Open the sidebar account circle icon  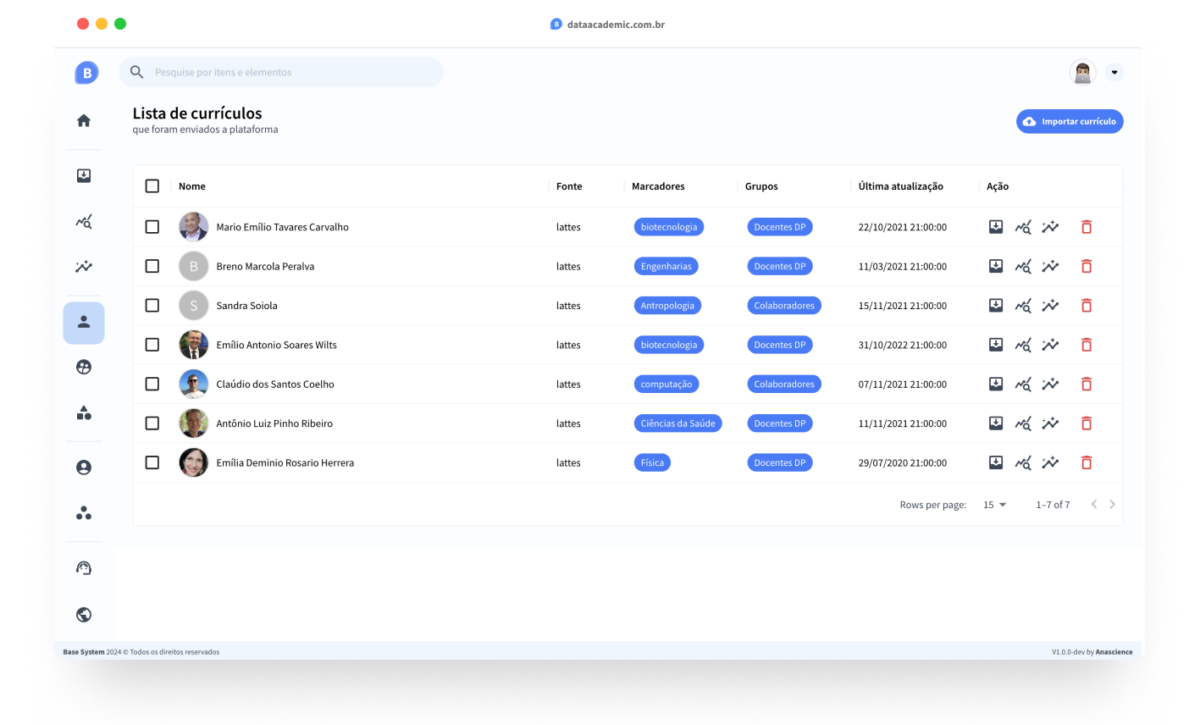[x=84, y=467]
